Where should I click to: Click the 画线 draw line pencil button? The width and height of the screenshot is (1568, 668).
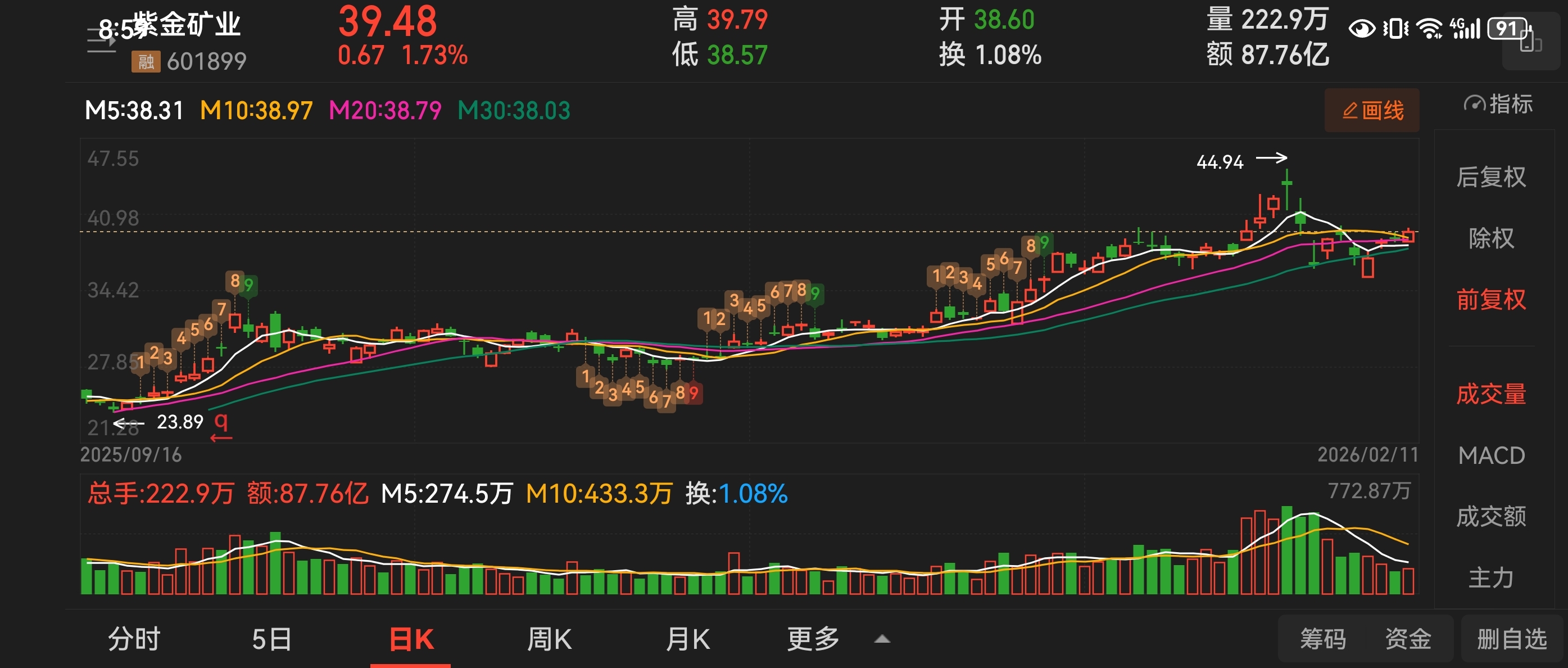1371,110
